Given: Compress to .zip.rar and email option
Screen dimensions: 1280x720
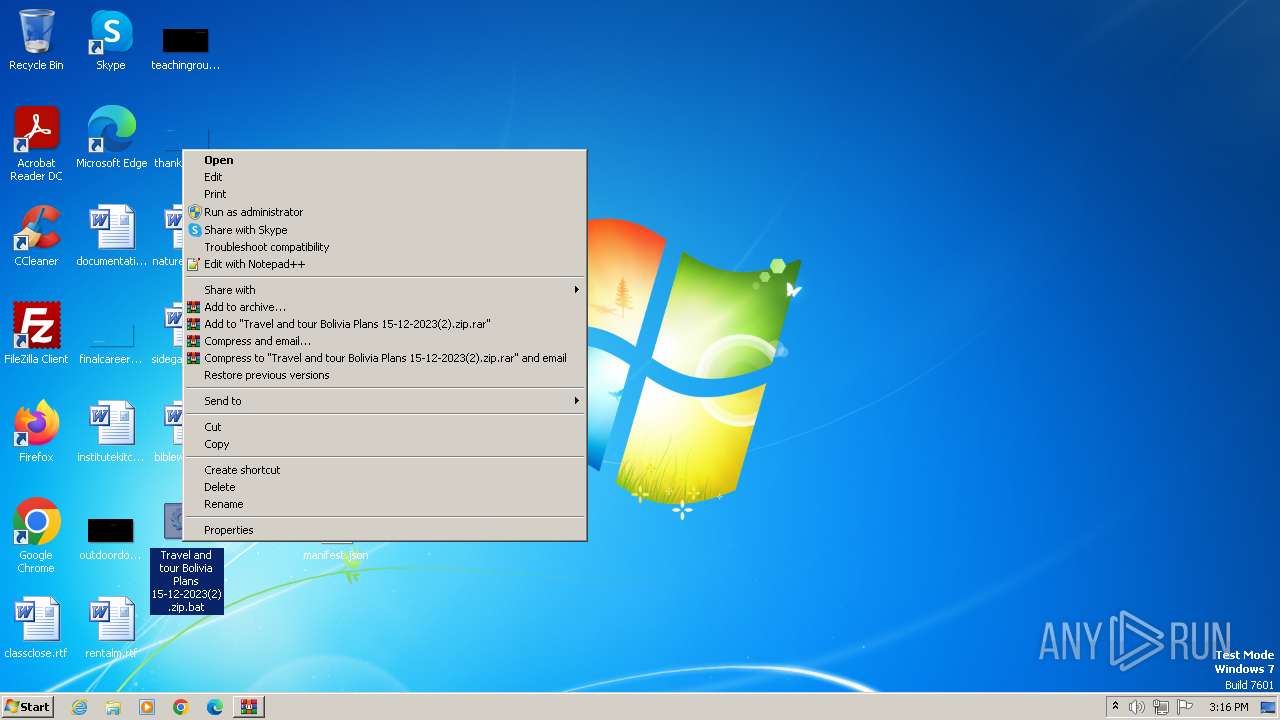Looking at the screenshot, I should (385, 358).
